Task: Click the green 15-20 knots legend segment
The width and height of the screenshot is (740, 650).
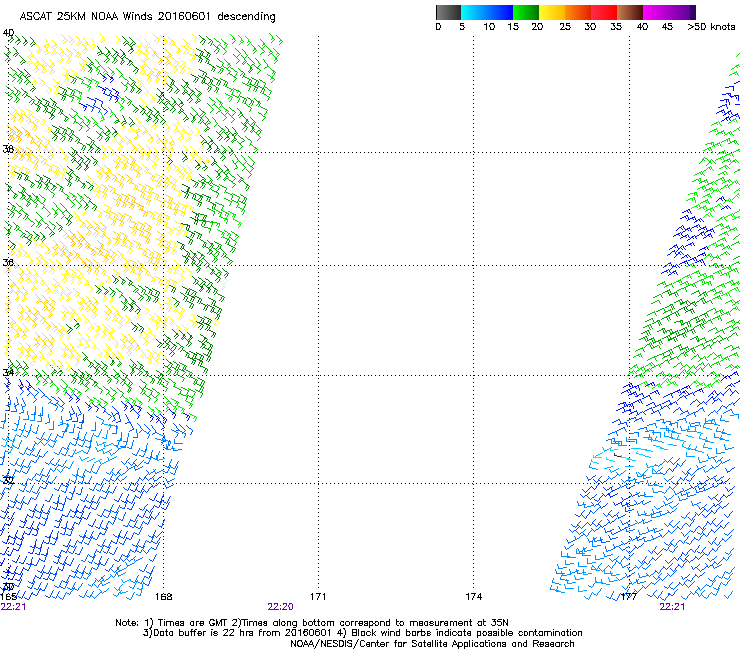Action: click(x=526, y=12)
